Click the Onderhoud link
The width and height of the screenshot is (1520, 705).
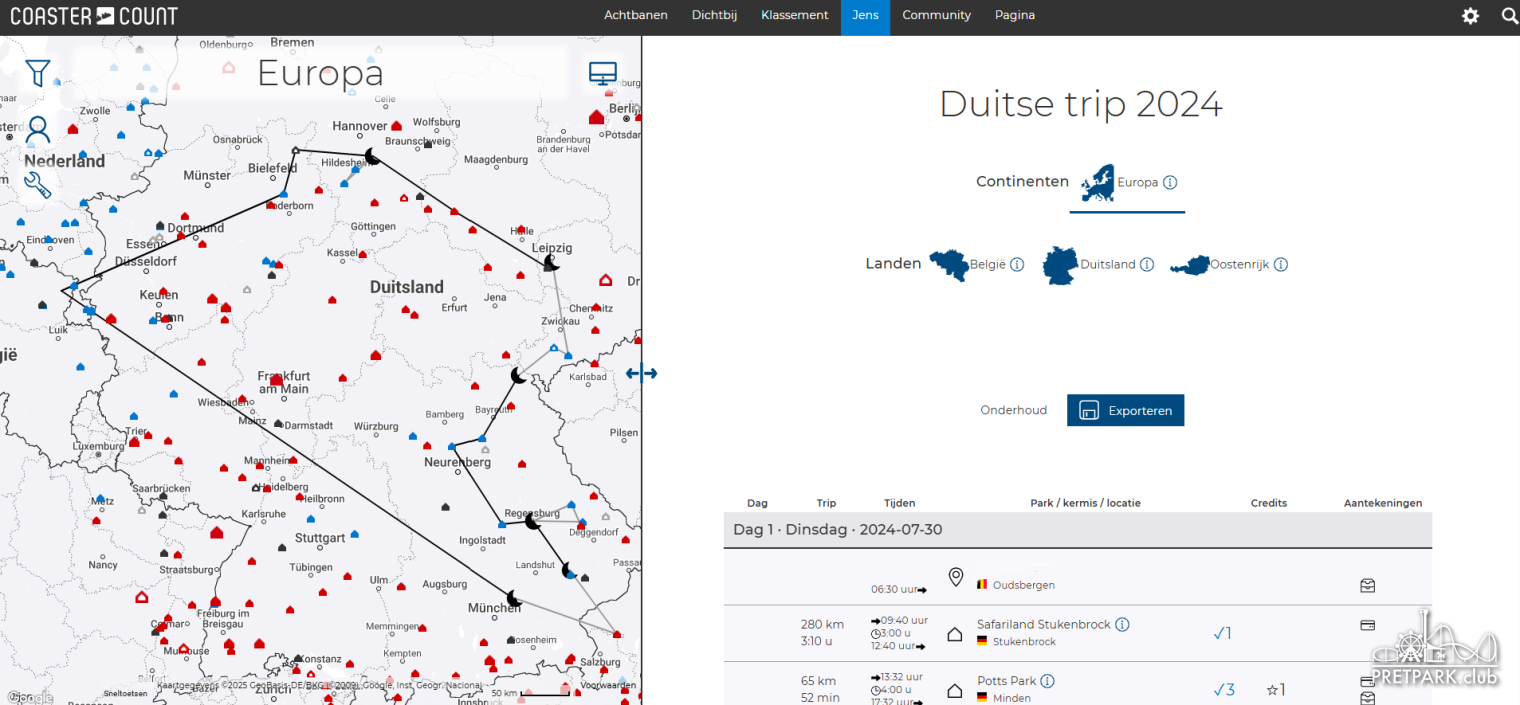[1013, 411]
